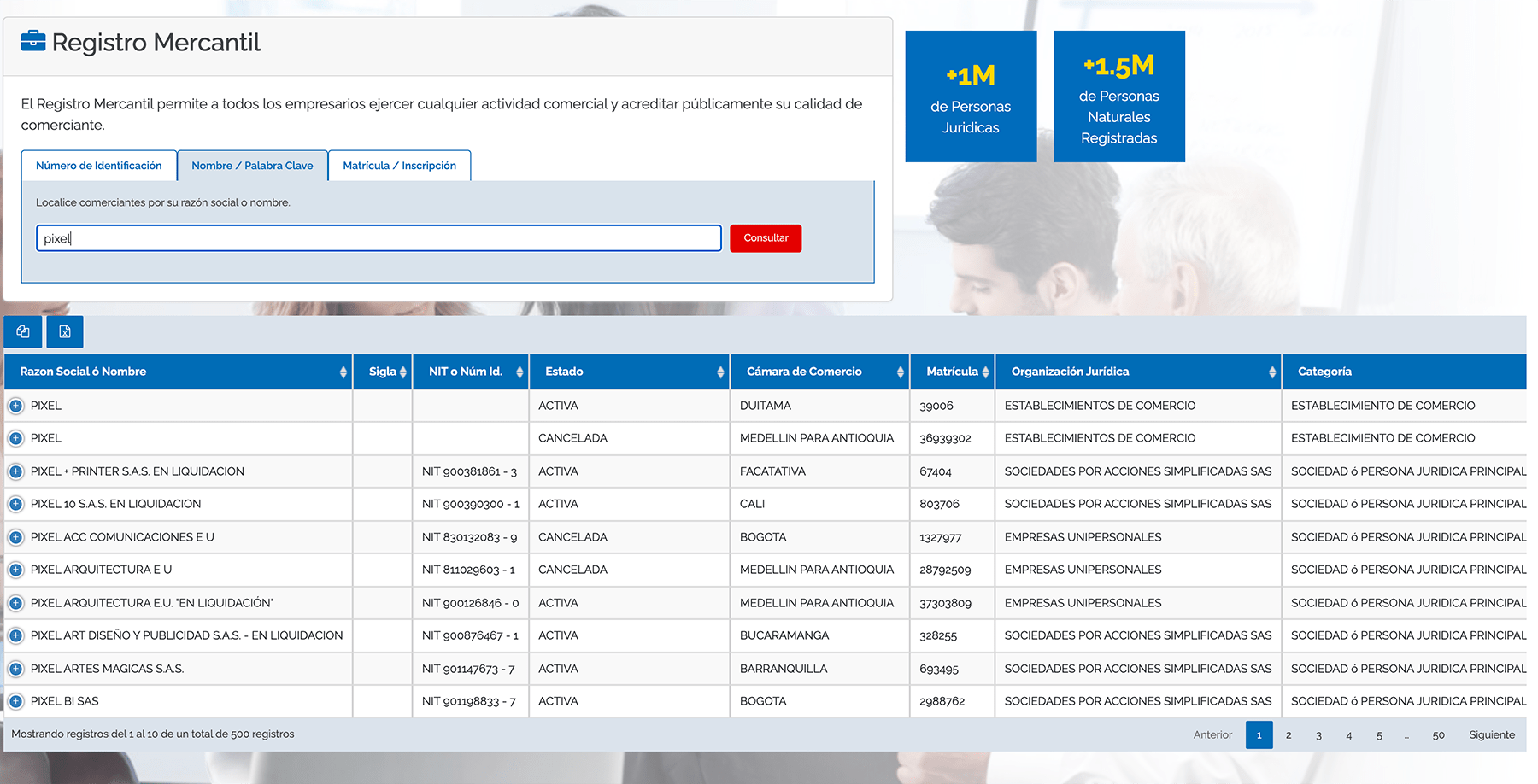Image resolution: width=1538 pixels, height=784 pixels.
Task: Expand PIXEL ARQUITECTURA E.U. "EN LIQUIDACIÓN" row
Action: click(15, 603)
